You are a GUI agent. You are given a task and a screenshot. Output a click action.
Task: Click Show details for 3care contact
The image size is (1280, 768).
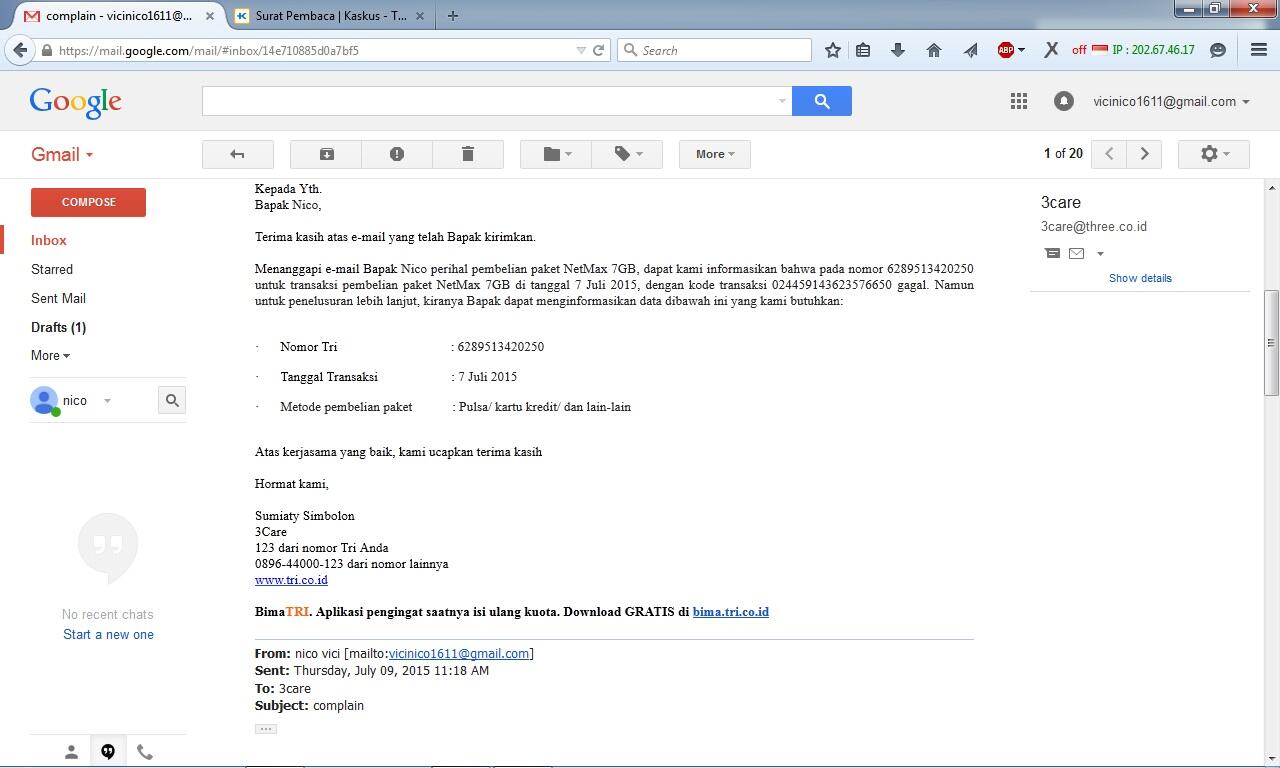coord(1140,278)
